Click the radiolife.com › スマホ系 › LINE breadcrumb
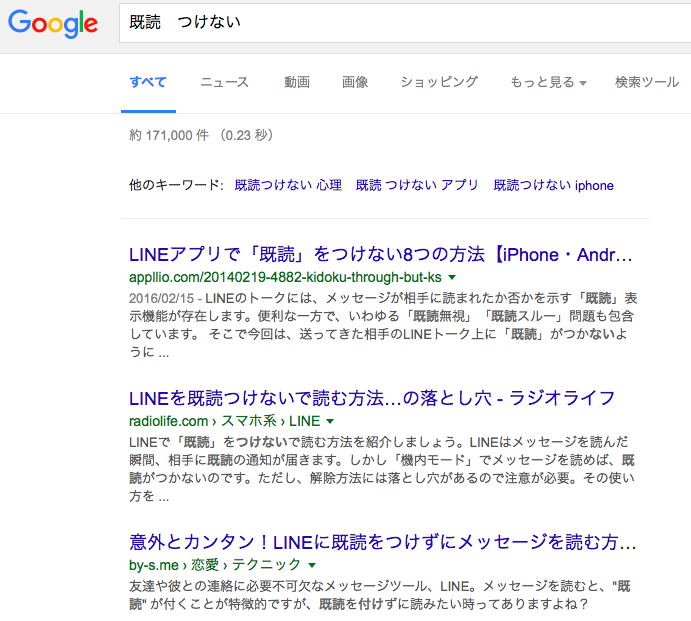The height and width of the screenshot is (621, 691). 225,421
